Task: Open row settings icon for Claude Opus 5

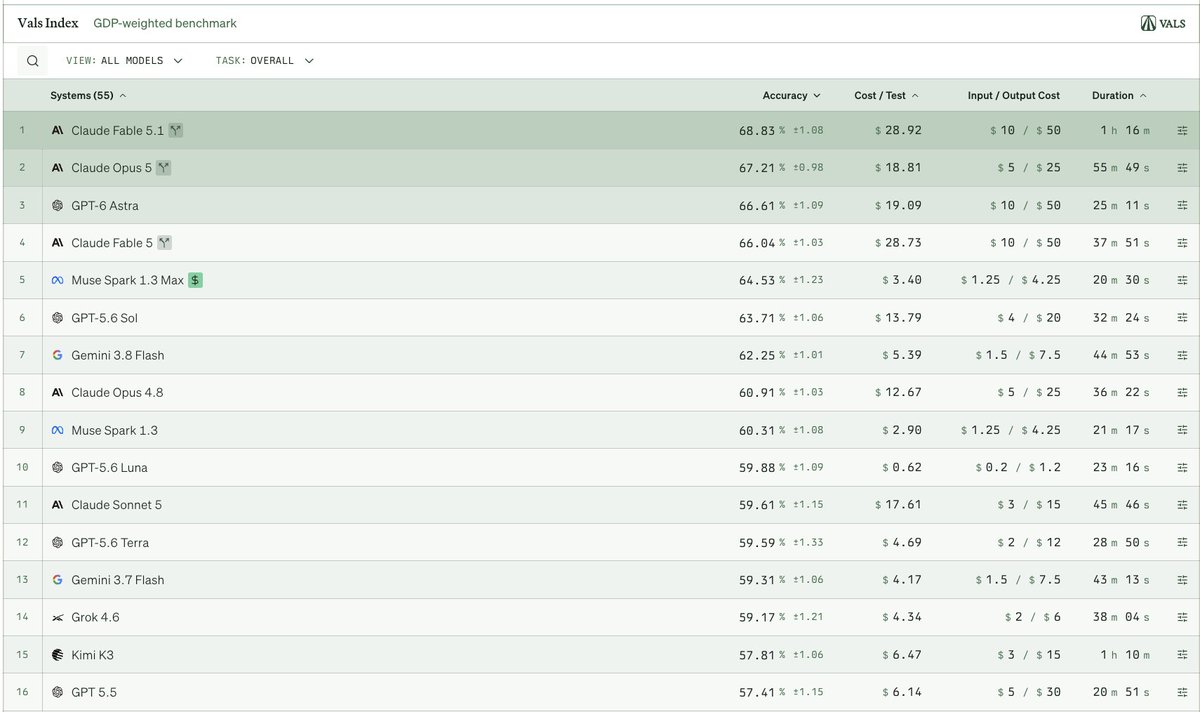Action: [x=1182, y=168]
